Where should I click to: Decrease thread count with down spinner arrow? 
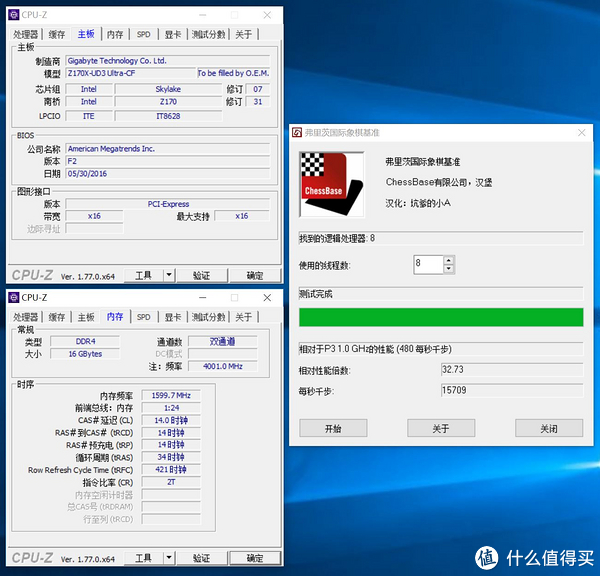coord(448,269)
